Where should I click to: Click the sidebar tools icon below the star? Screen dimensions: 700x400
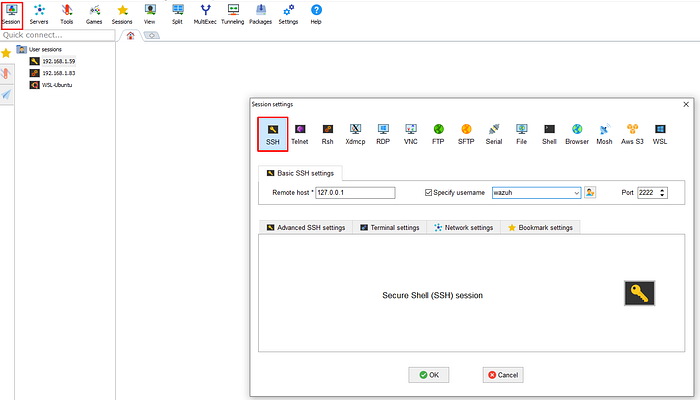(6, 74)
